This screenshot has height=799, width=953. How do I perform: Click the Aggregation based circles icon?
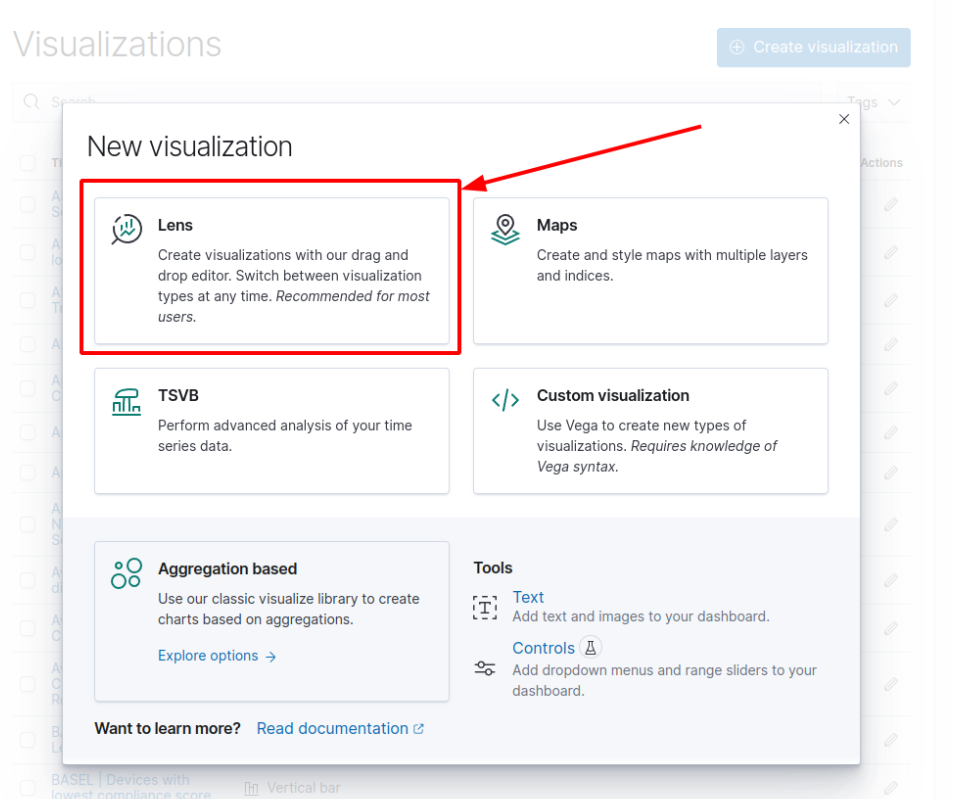(x=127, y=573)
